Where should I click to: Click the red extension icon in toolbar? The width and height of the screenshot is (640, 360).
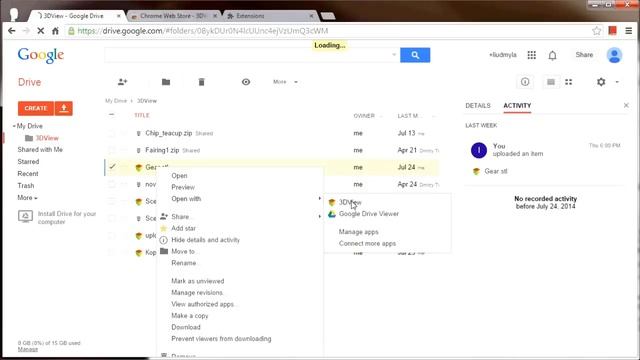click(612, 31)
